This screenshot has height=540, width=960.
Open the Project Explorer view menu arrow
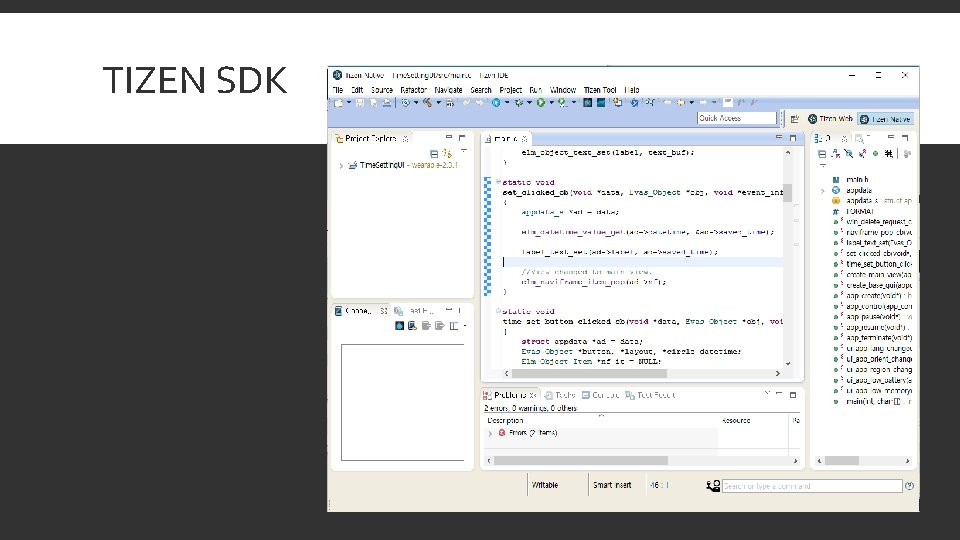464,151
